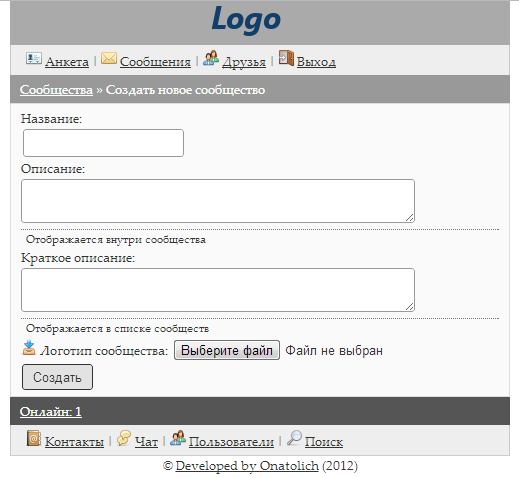
Task: Click the Друзья people icon
Action: (x=211, y=58)
